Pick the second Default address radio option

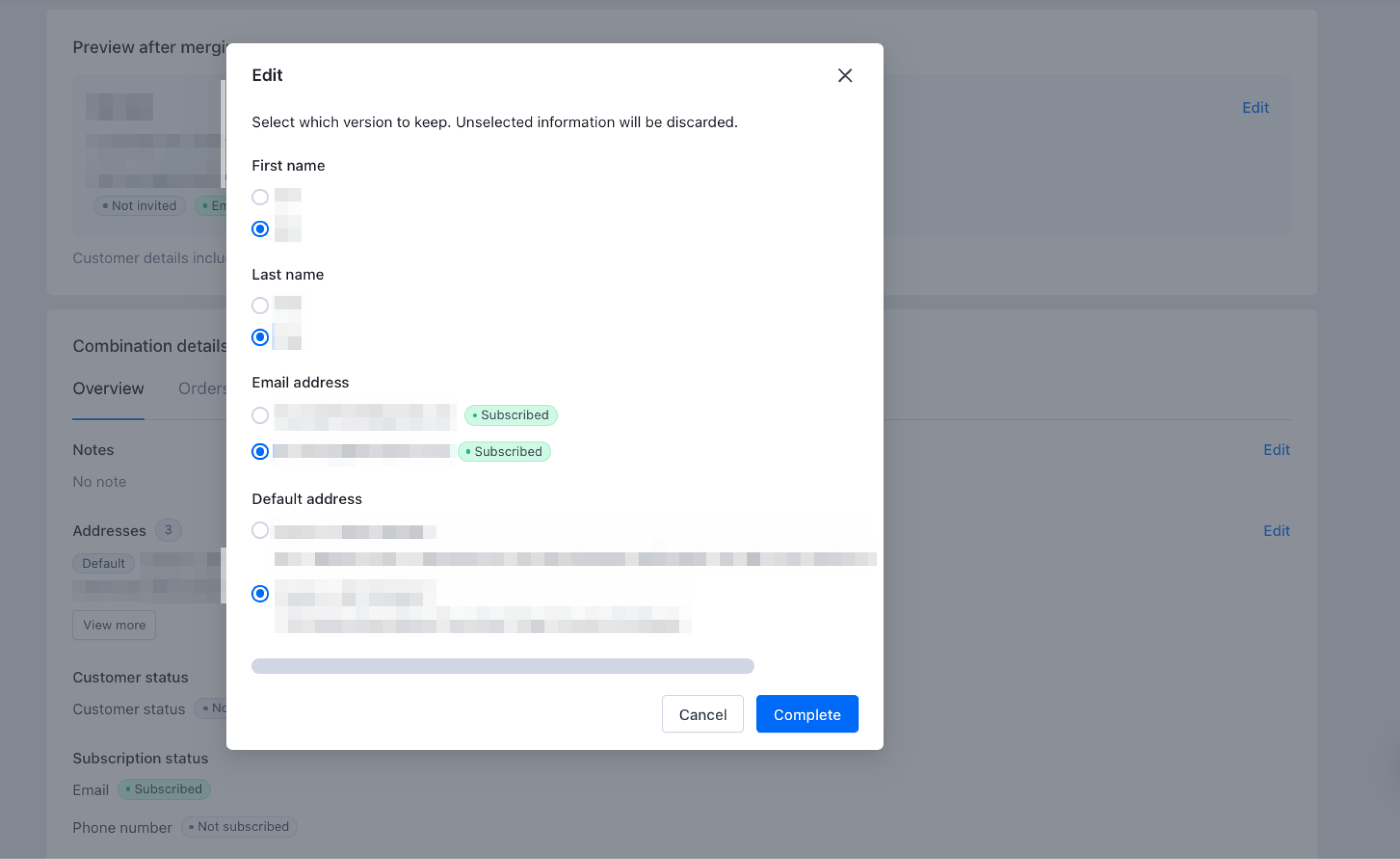tap(260, 594)
